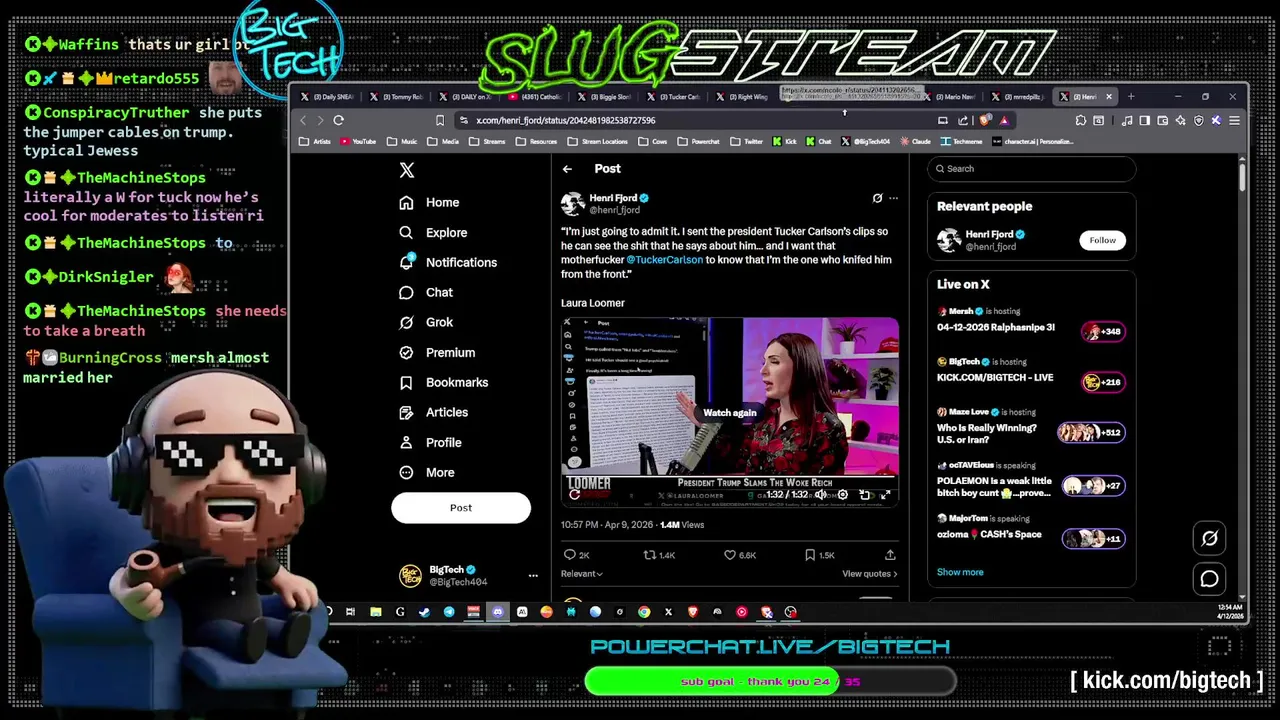Open Explore in the X sidebar
Screen dimensions: 1280x720
(432, 232)
